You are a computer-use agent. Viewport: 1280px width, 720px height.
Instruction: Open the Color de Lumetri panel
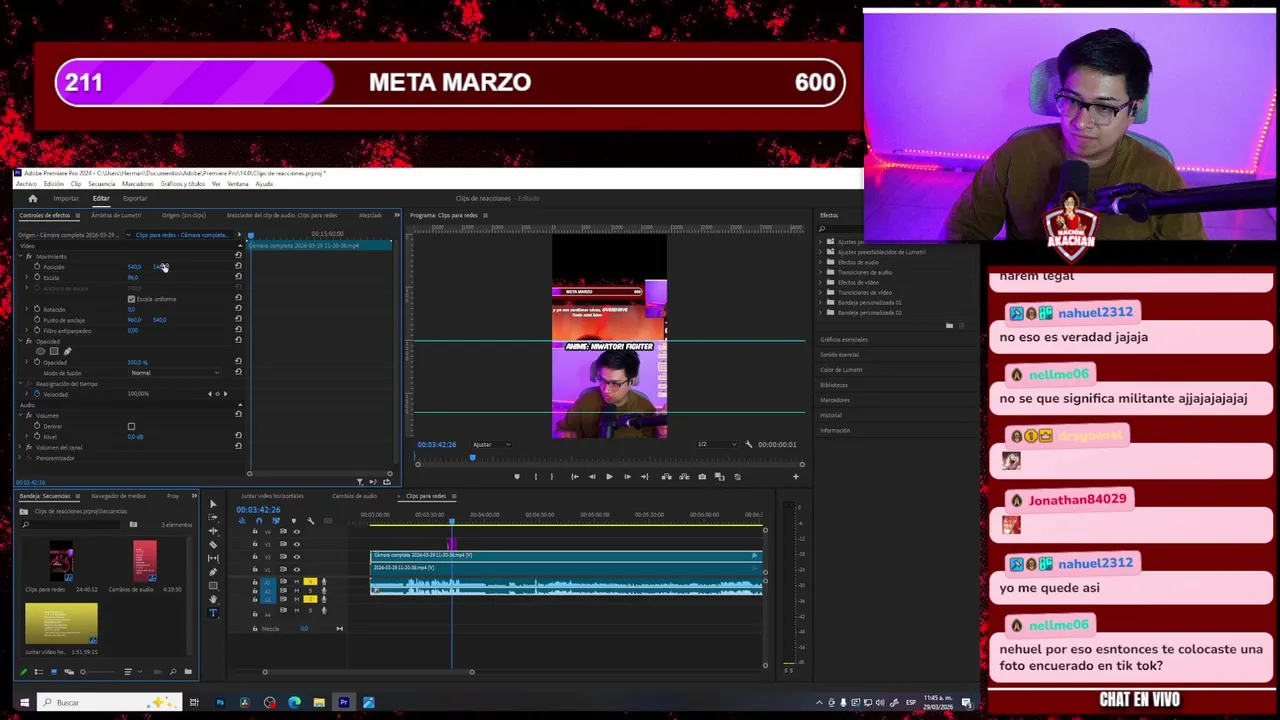point(841,369)
